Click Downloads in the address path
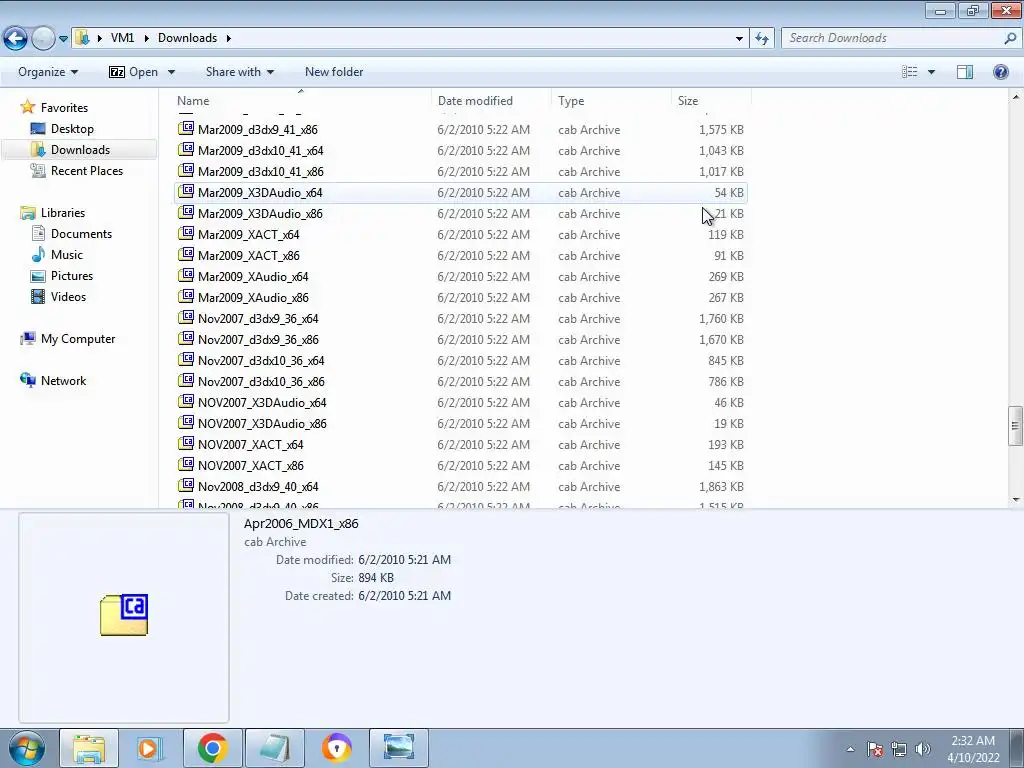This screenshot has width=1024, height=768. pos(187,38)
